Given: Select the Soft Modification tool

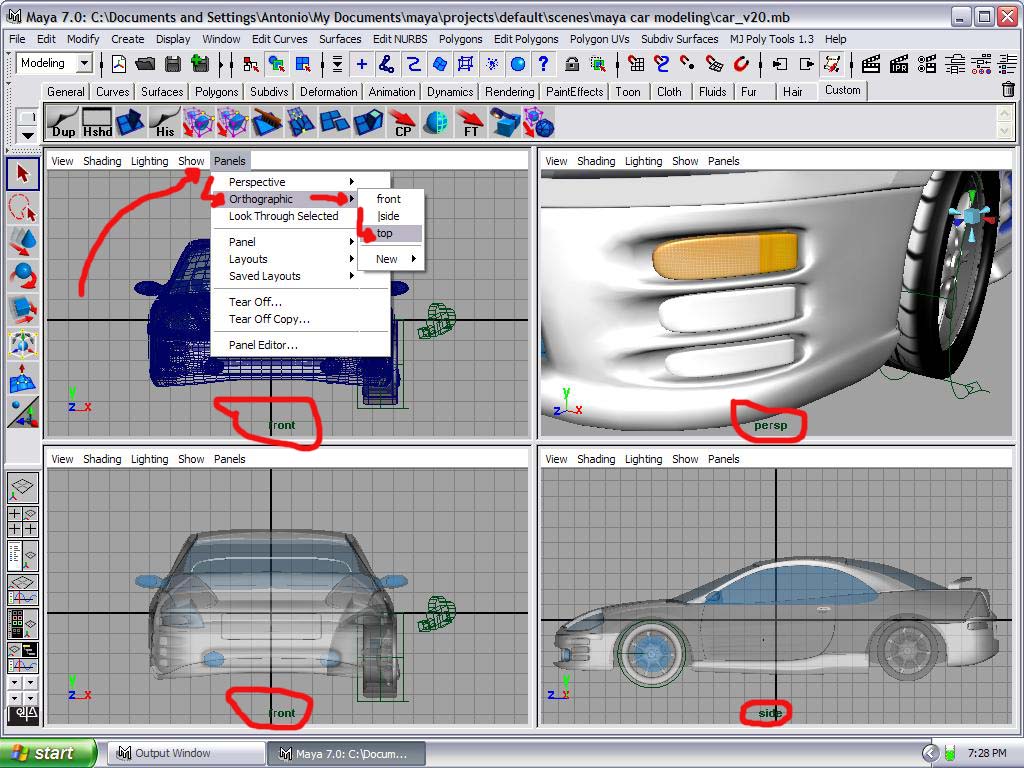Looking at the screenshot, I should coord(23,378).
